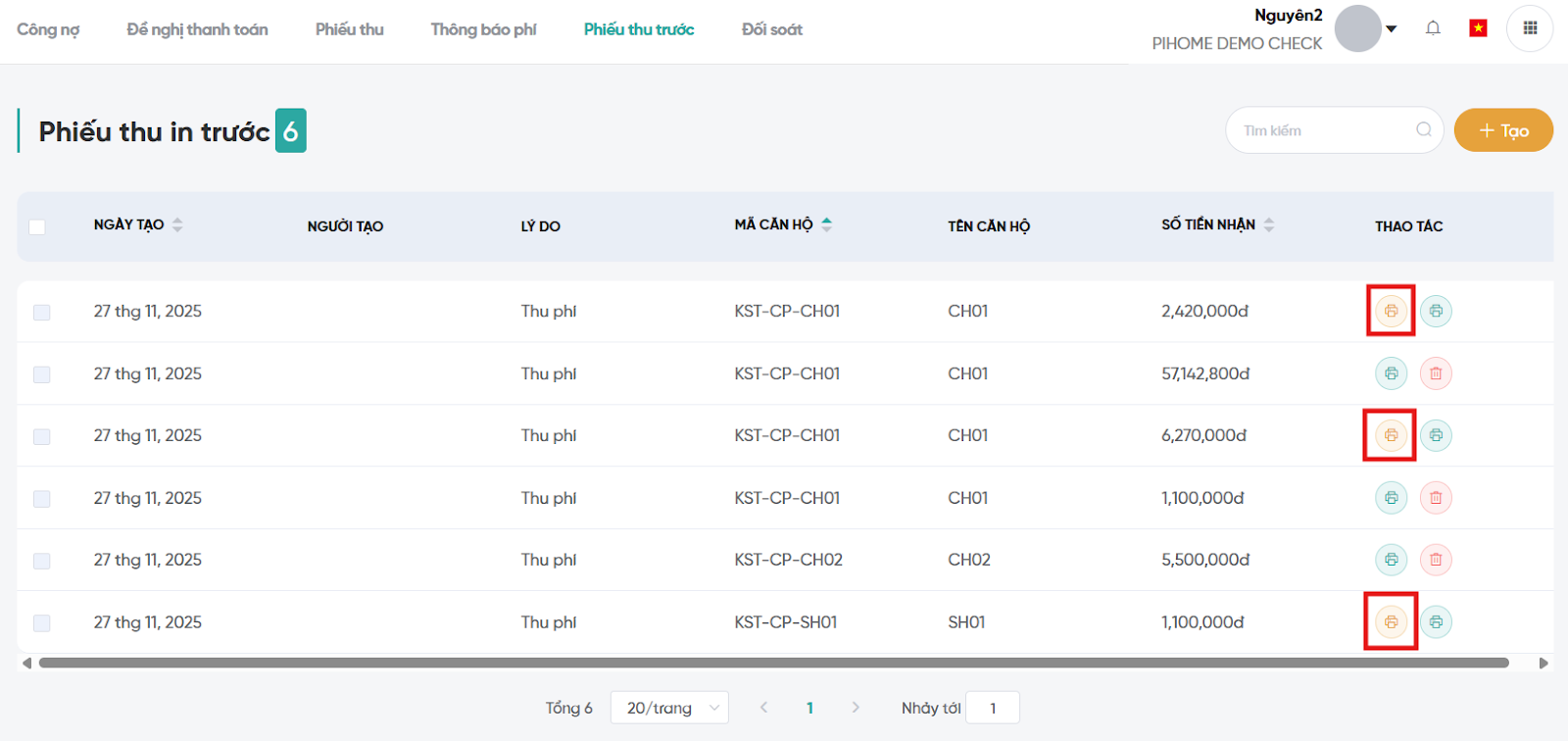Screen dimensions: 1568x741
Task: Click the horizontal scrollbar under the table
Action: click(x=774, y=664)
